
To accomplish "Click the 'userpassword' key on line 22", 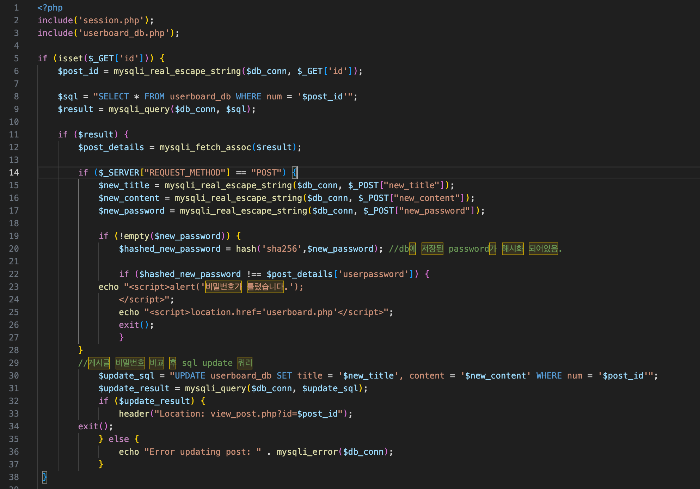I will pyautogui.click(x=375, y=274).
